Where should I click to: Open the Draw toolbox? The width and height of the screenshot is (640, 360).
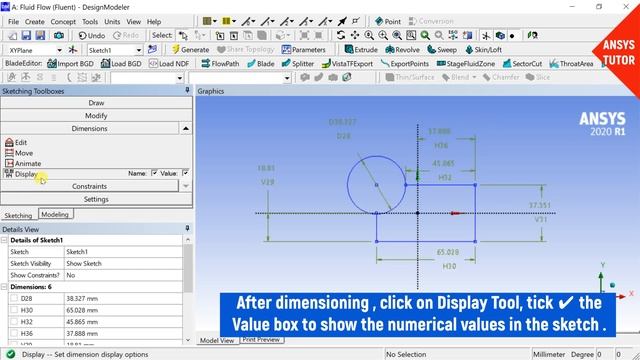tap(96, 103)
